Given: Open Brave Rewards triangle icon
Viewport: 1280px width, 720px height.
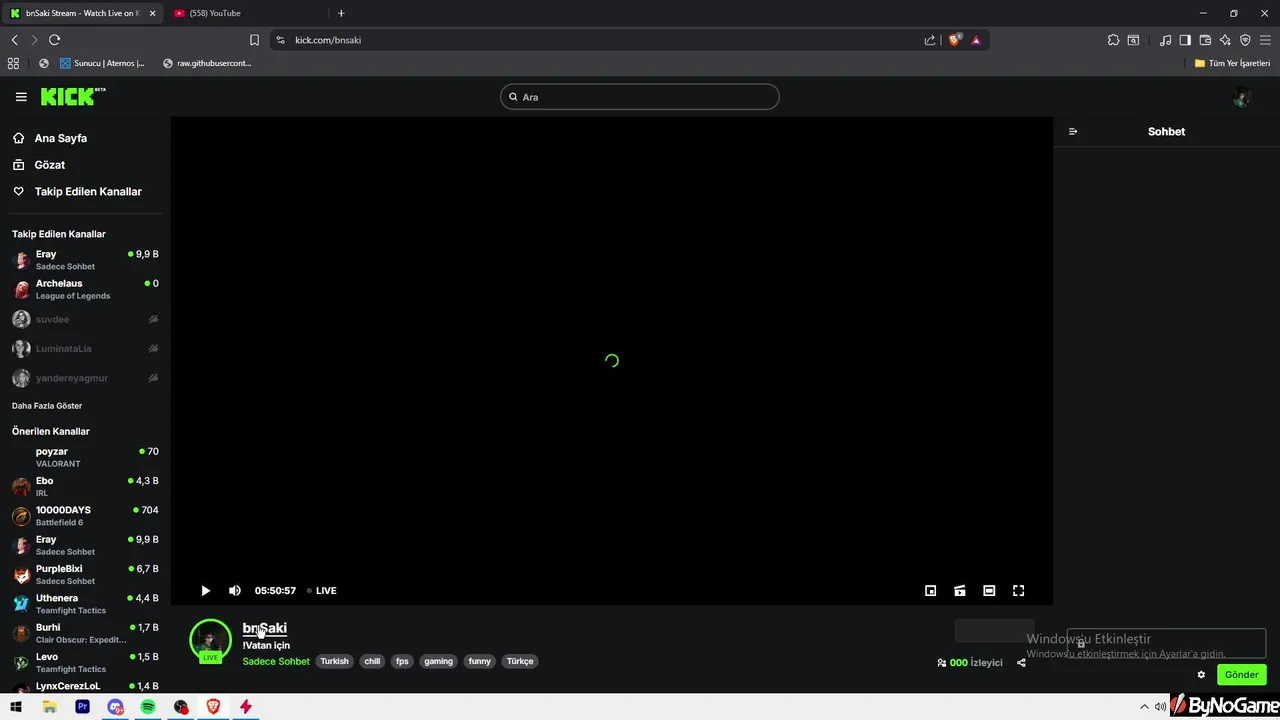Looking at the screenshot, I should [x=976, y=40].
